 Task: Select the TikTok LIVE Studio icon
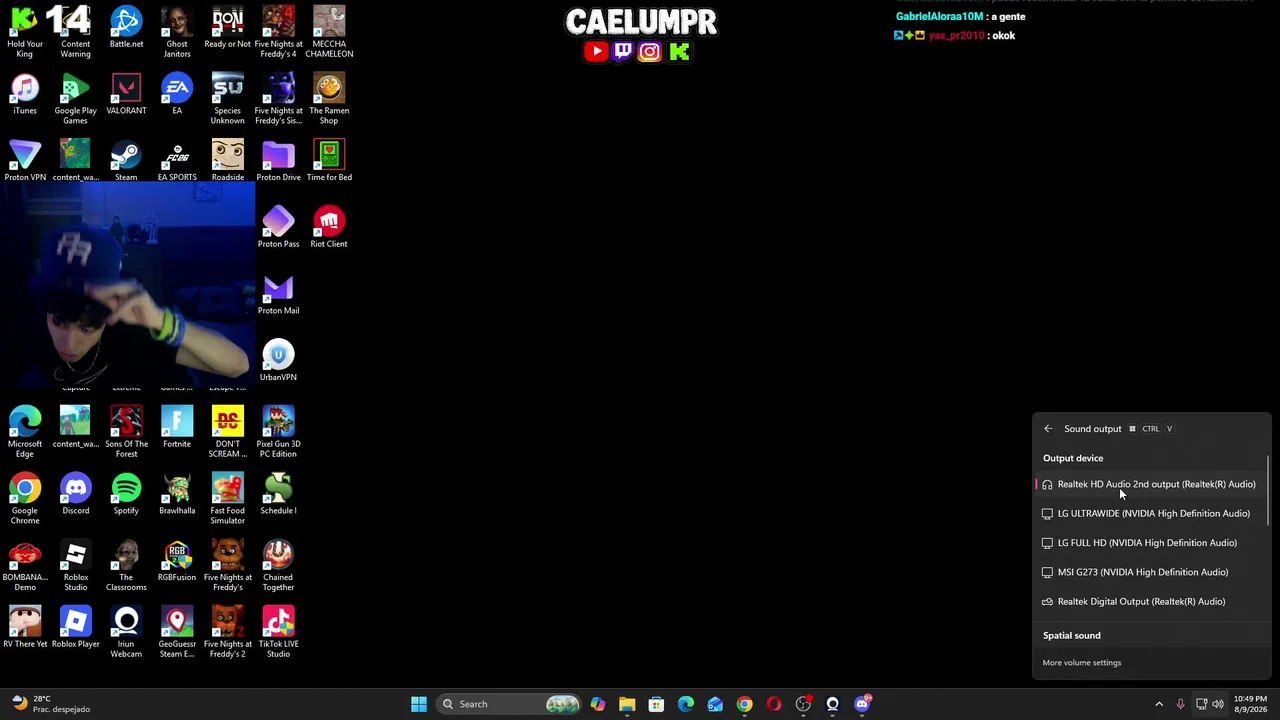[x=278, y=630]
